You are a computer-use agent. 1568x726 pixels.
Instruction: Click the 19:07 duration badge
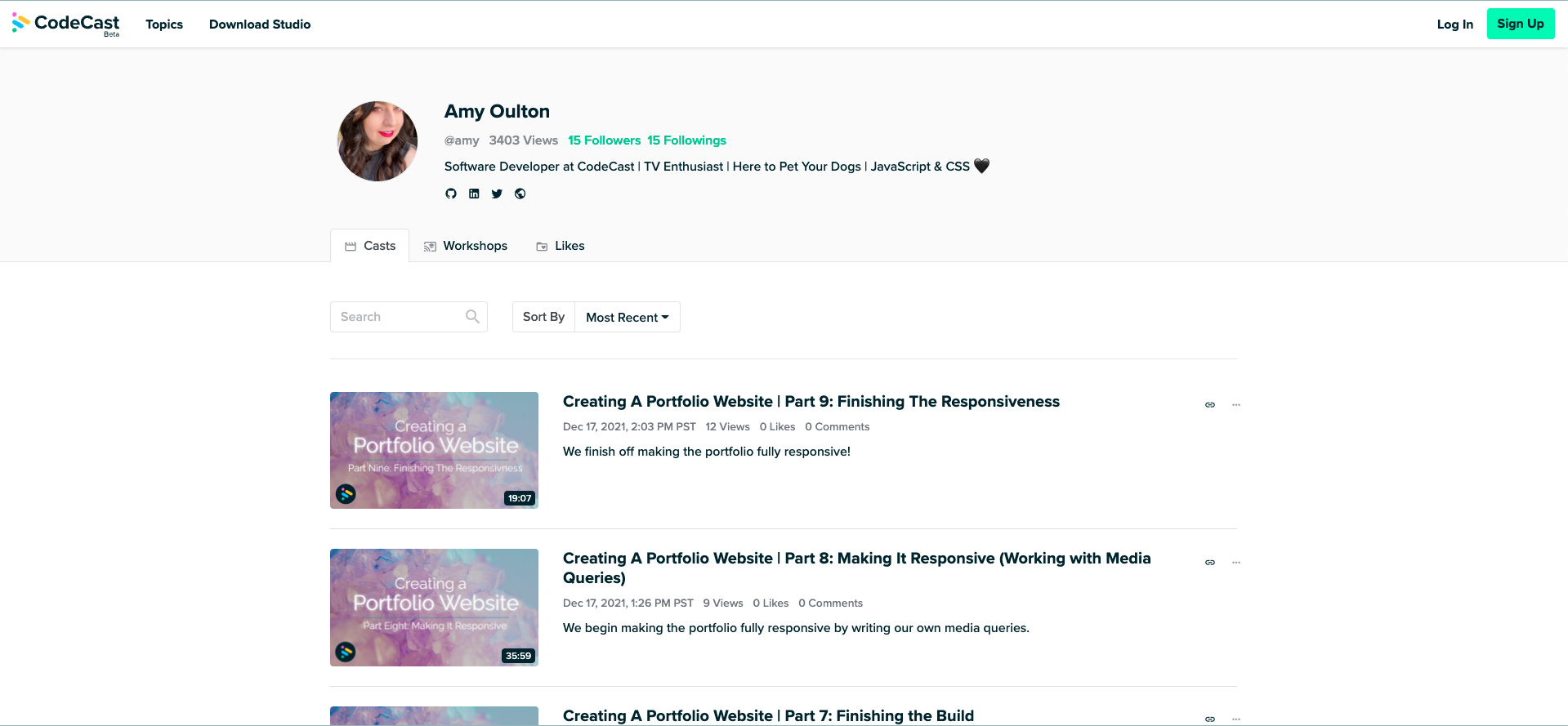[520, 498]
